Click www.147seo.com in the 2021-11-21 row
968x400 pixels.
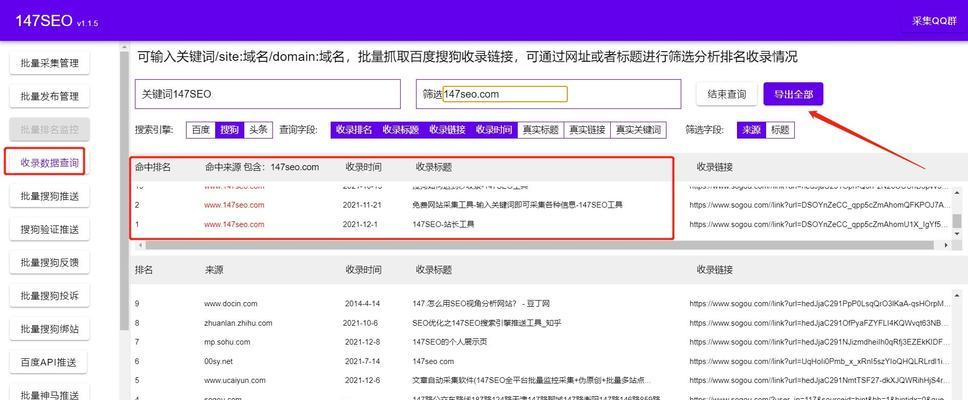point(234,205)
